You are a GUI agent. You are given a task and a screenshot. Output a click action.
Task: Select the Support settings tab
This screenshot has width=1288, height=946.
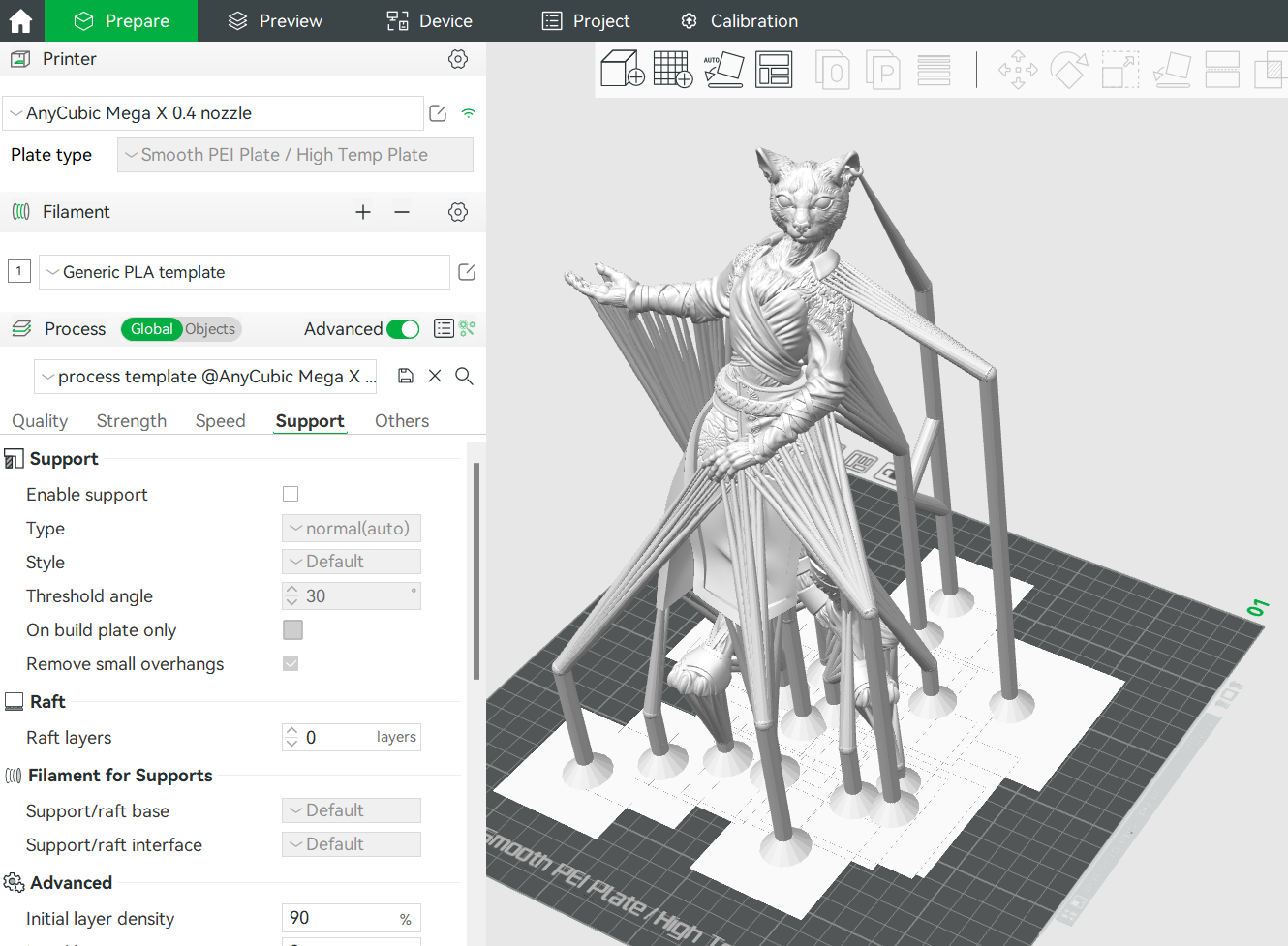pyautogui.click(x=310, y=421)
